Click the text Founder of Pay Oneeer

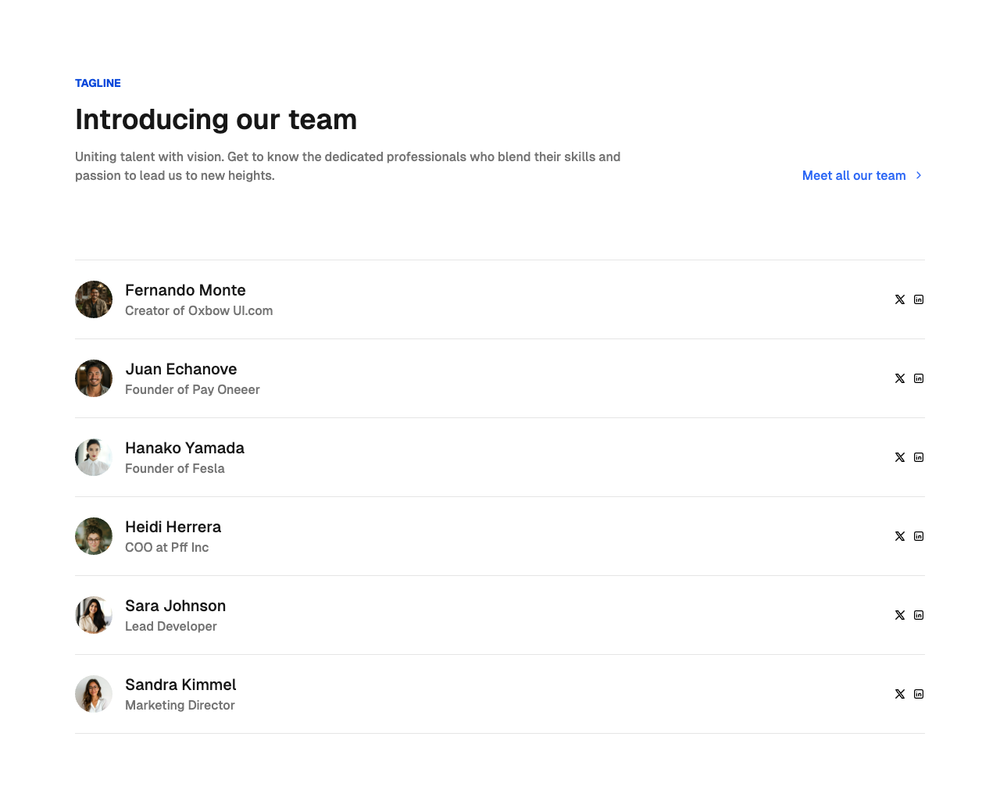point(193,390)
